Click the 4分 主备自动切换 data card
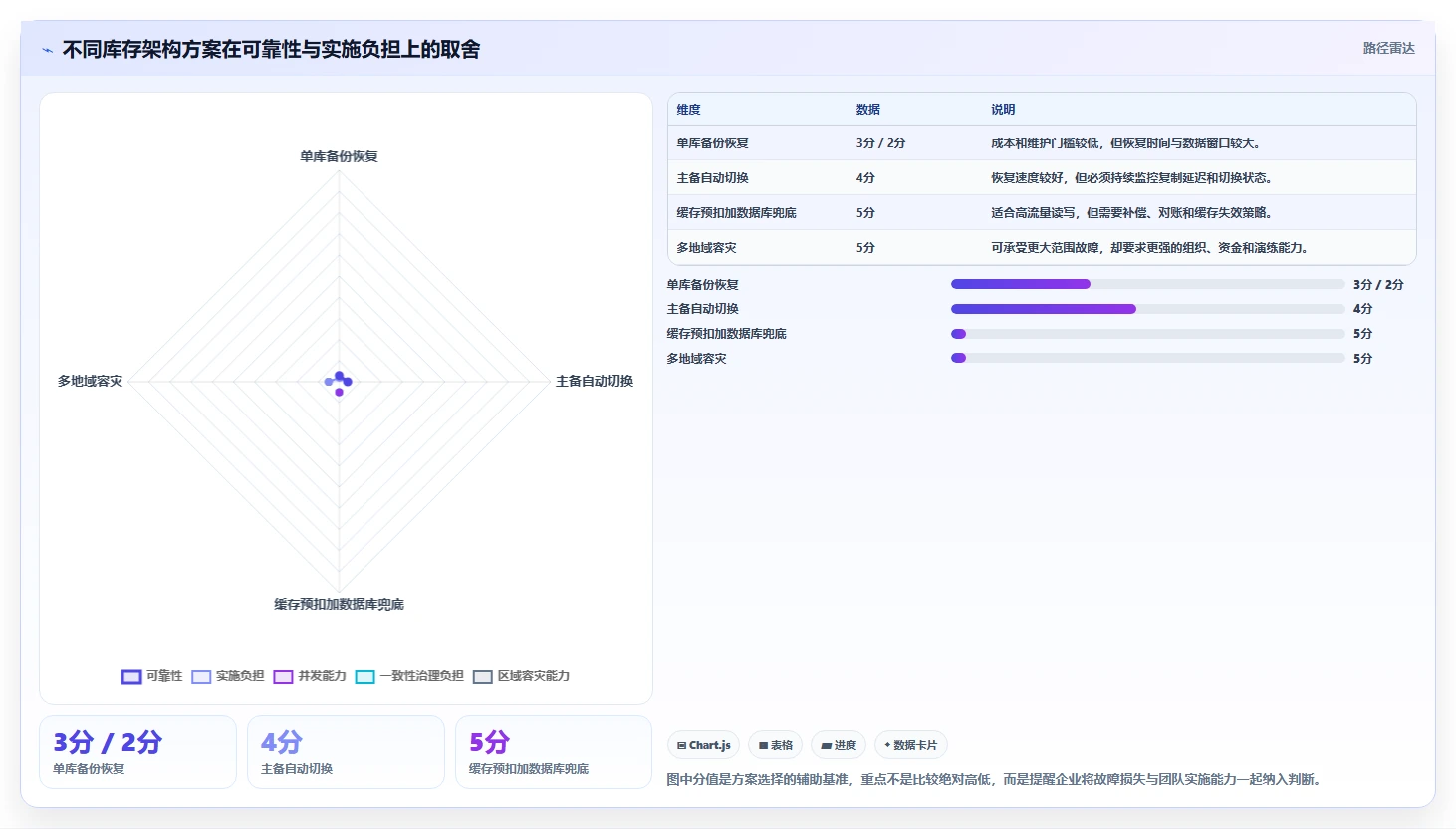 pyautogui.click(x=346, y=752)
